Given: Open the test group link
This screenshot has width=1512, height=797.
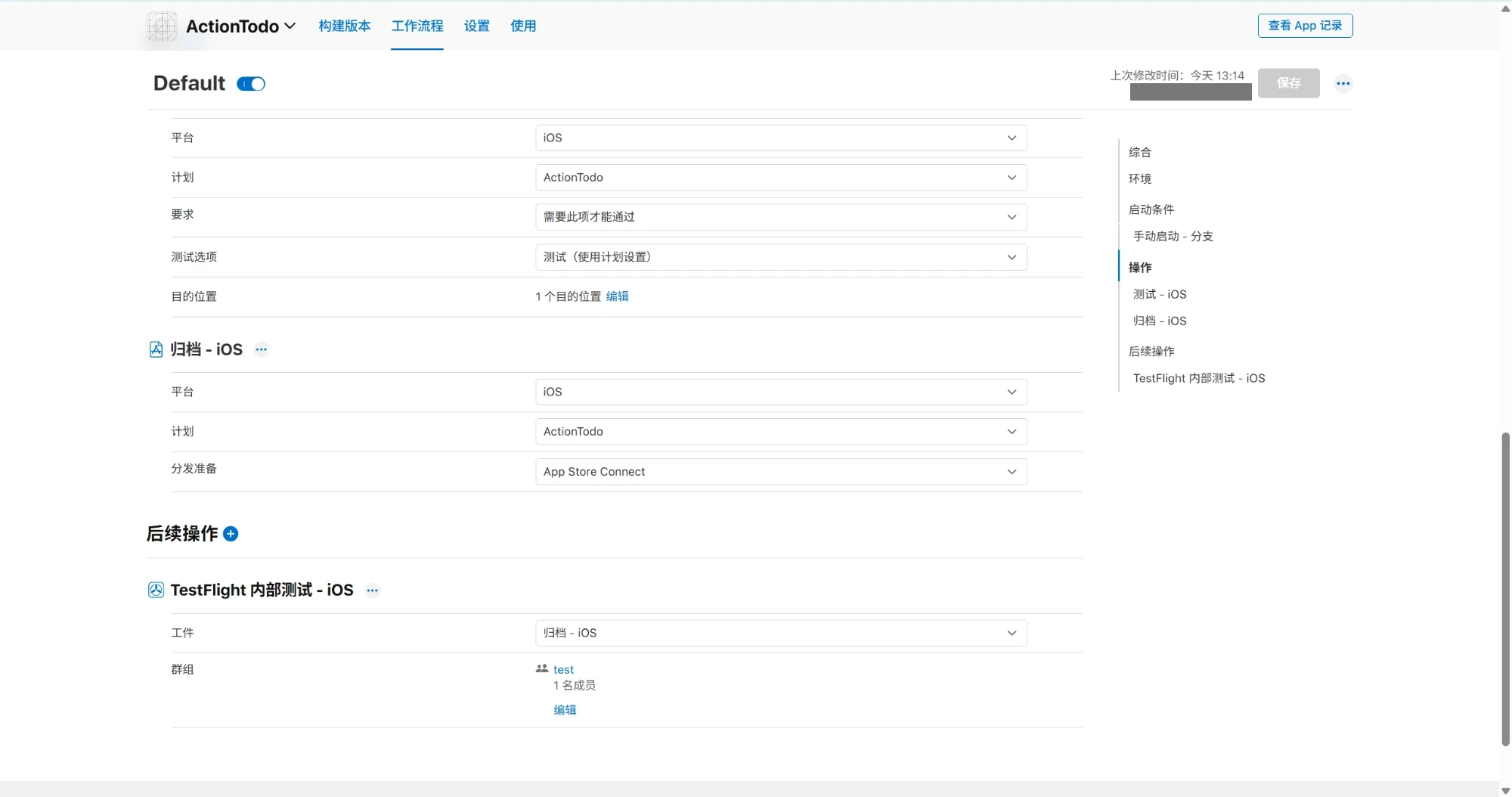Looking at the screenshot, I should (563, 669).
